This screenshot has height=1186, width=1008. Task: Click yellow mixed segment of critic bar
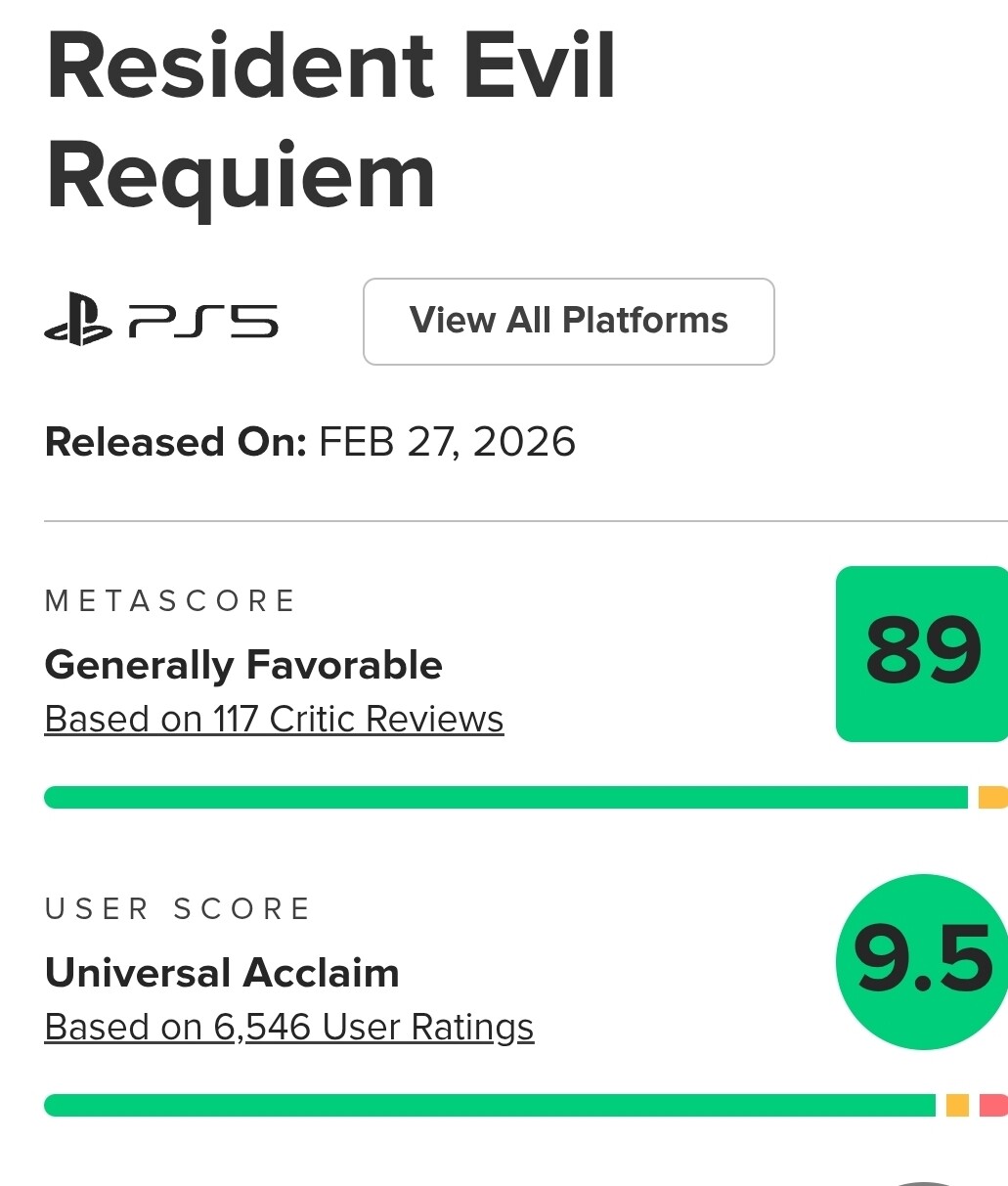[x=992, y=798]
